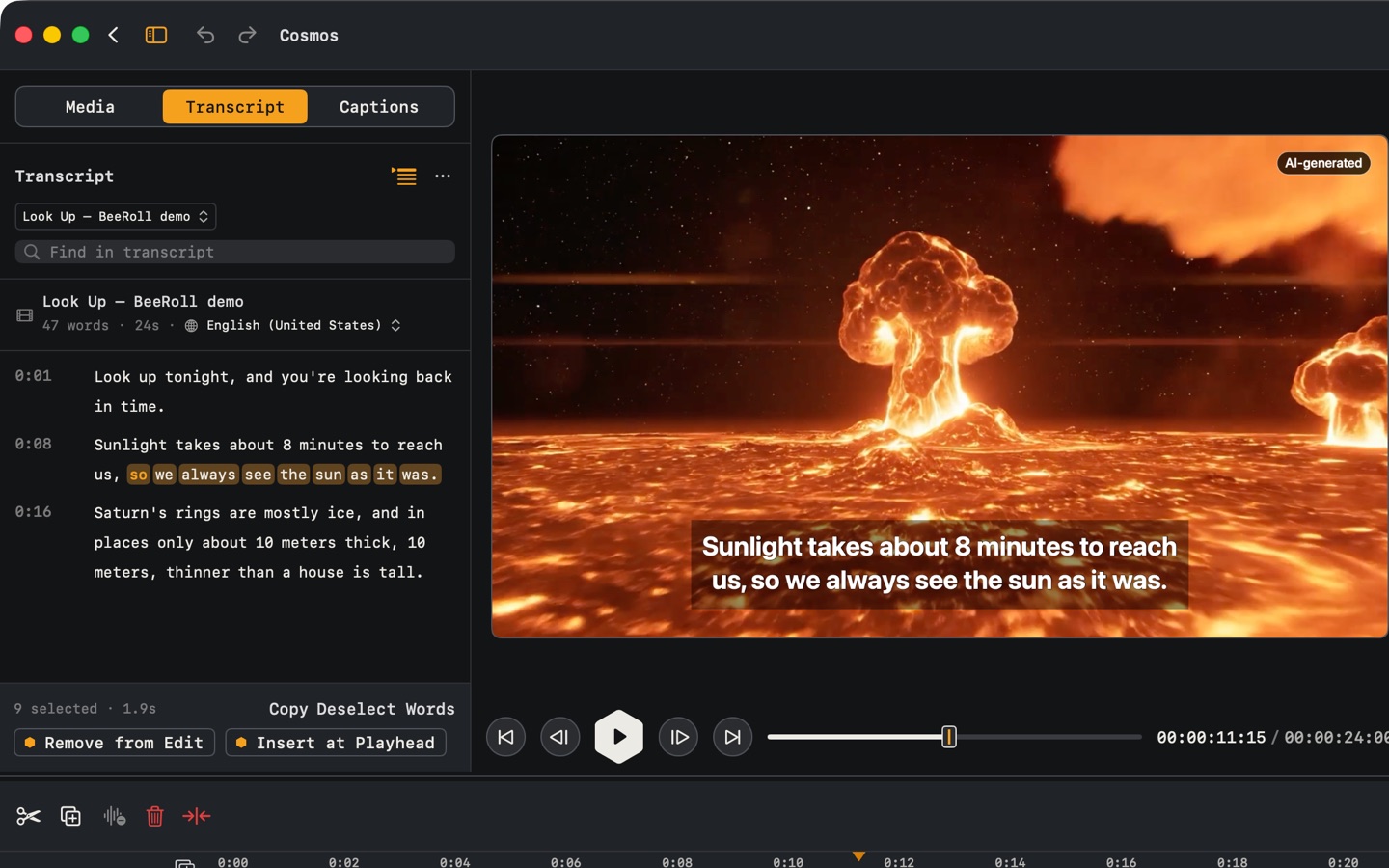Open Look Up — BeeRoll demo dropdown
Viewport: 1389px width, 868px height.
116,216
